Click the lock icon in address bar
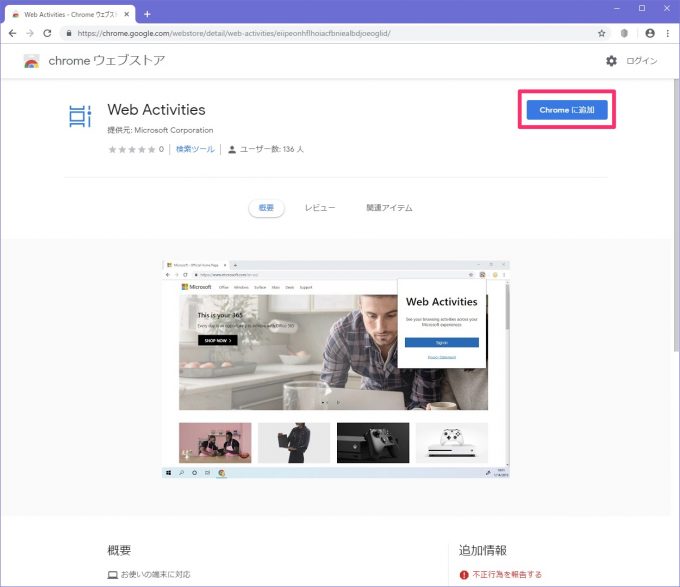Image resolution: width=680 pixels, height=587 pixels. [x=69, y=33]
